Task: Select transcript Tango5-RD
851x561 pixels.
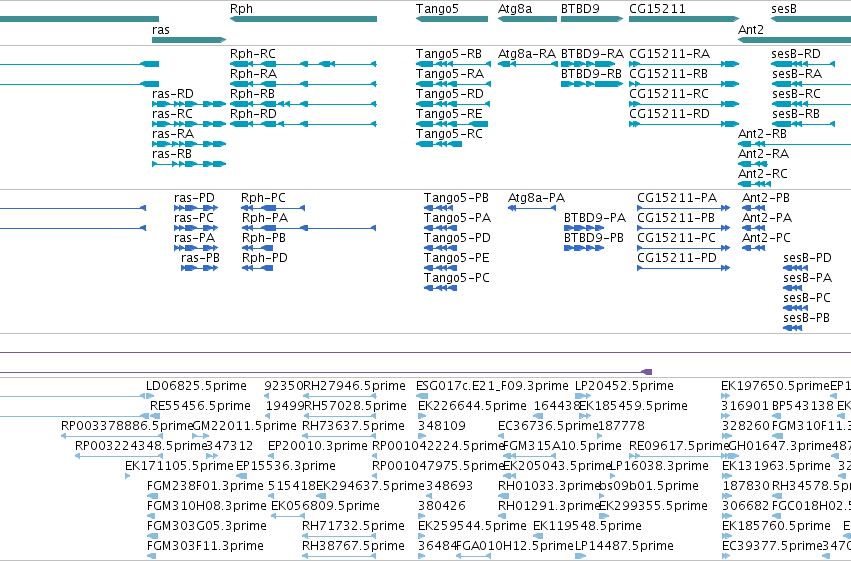Action: [x=453, y=104]
